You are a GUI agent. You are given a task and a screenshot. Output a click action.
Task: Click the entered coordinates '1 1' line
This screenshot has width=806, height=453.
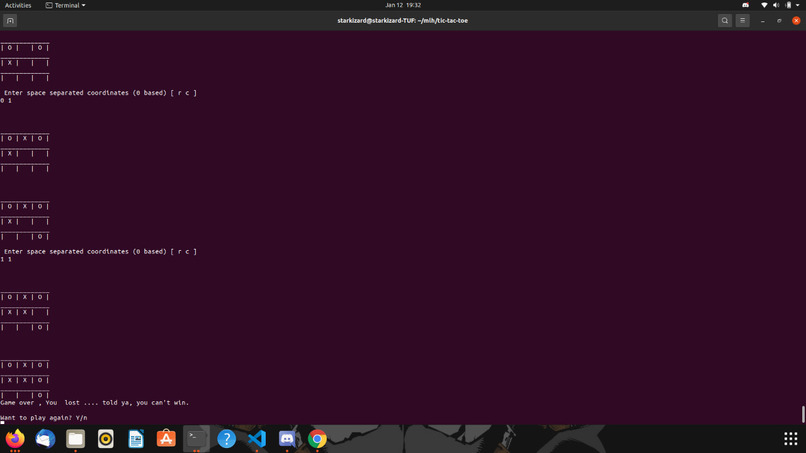[6, 259]
